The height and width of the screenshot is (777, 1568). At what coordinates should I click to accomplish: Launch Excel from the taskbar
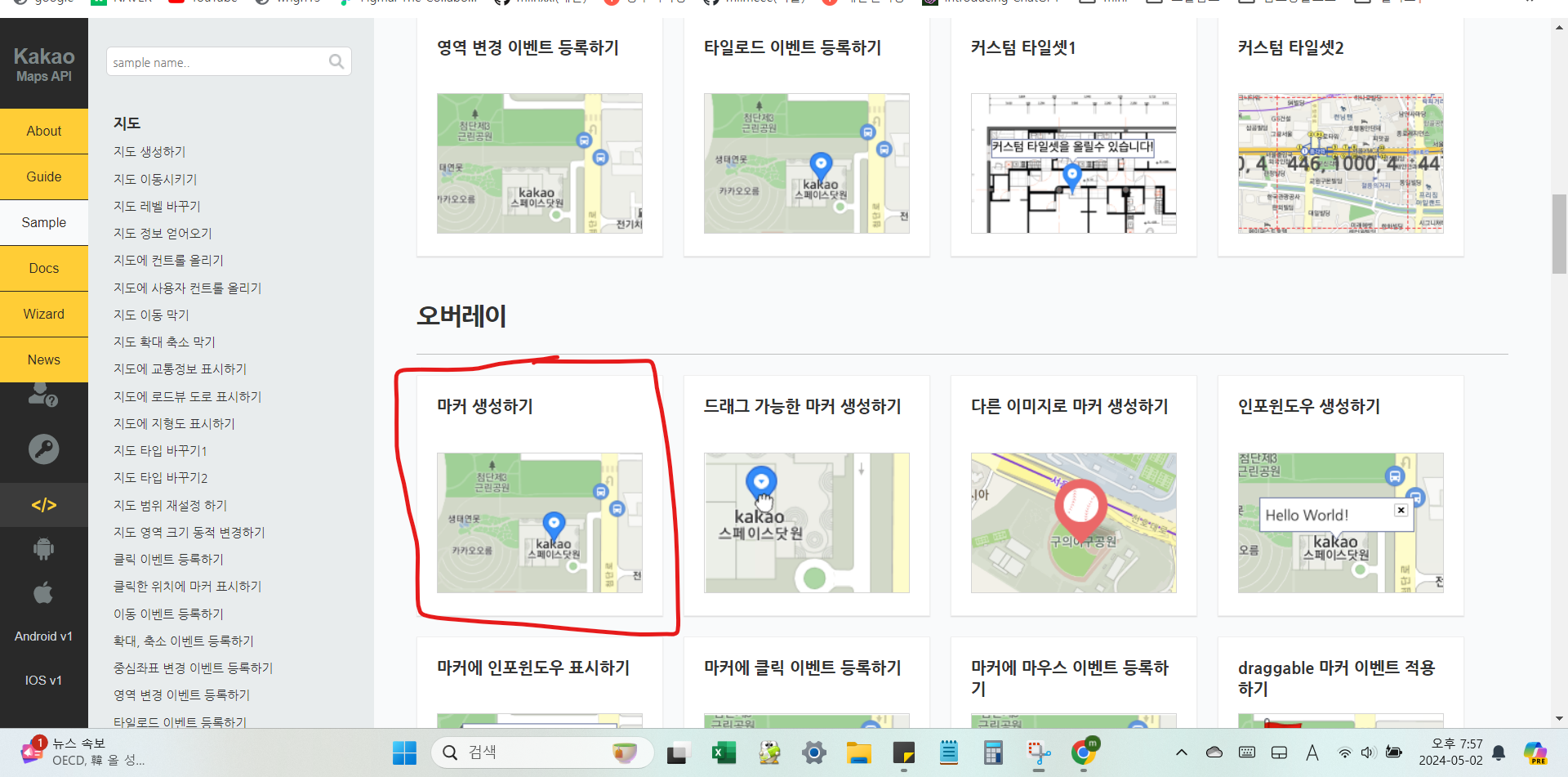click(724, 752)
